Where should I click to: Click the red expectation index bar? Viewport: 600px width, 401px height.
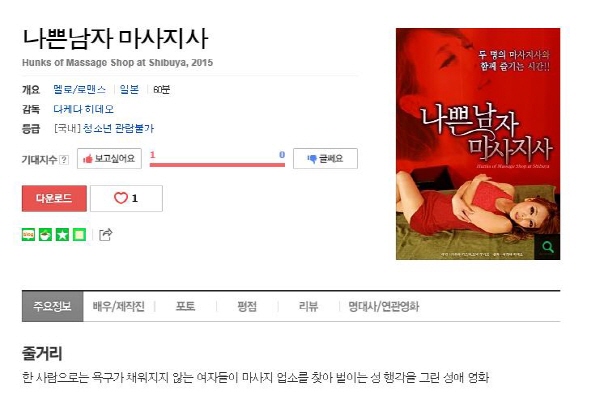pyautogui.click(x=217, y=165)
